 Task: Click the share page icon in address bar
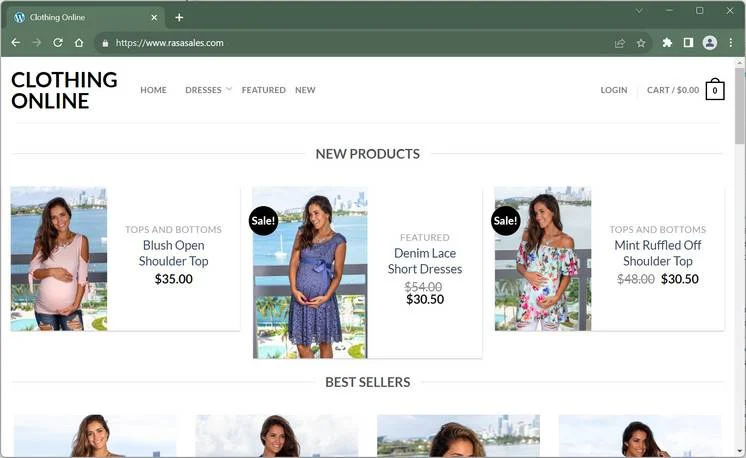click(x=619, y=43)
